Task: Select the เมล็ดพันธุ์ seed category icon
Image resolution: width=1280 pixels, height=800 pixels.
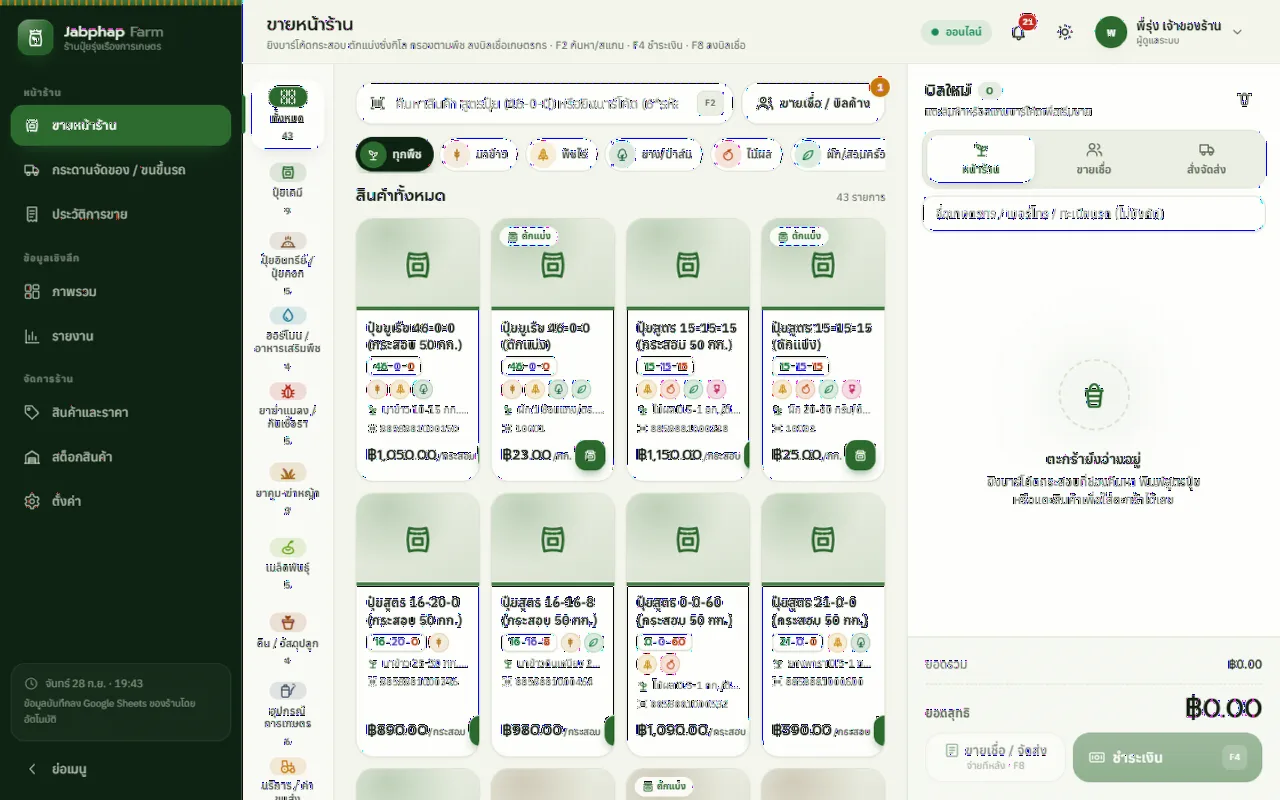Action: click(x=288, y=547)
